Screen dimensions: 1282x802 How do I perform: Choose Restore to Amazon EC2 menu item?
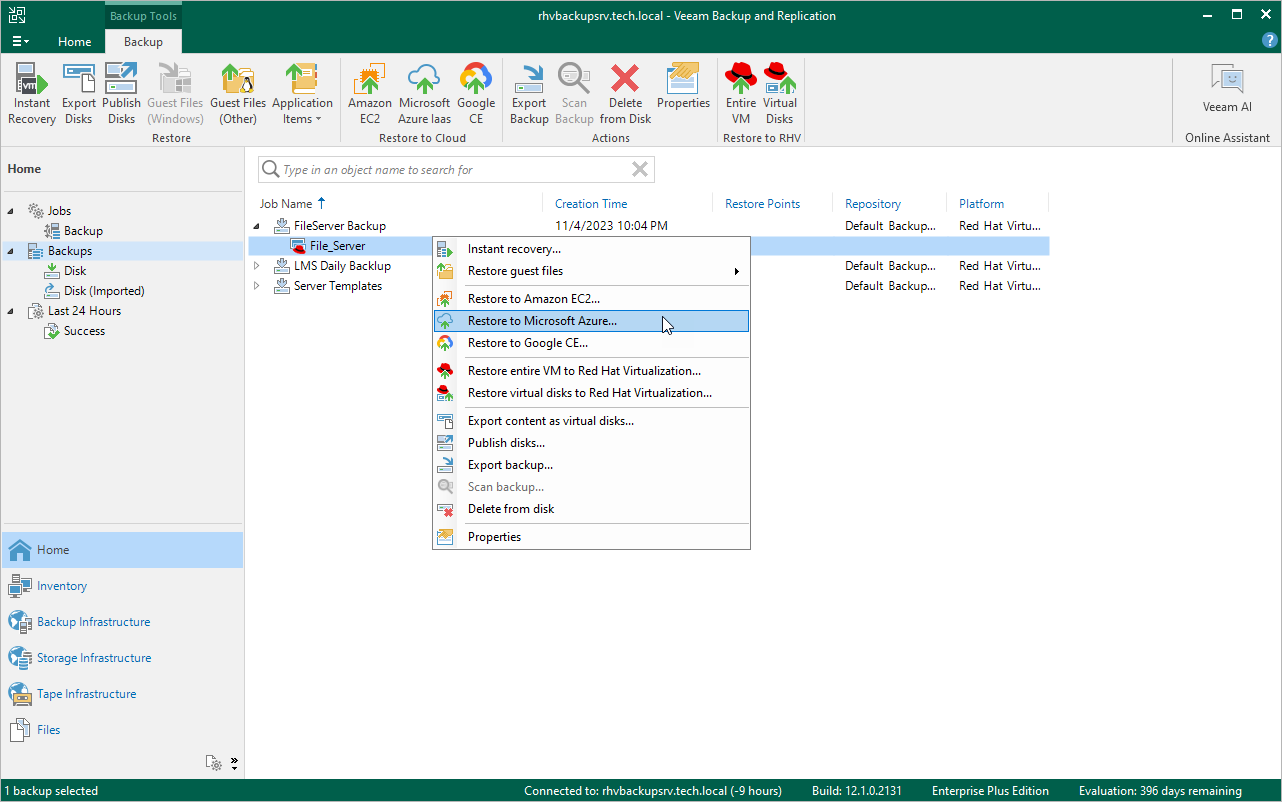[x=591, y=299]
